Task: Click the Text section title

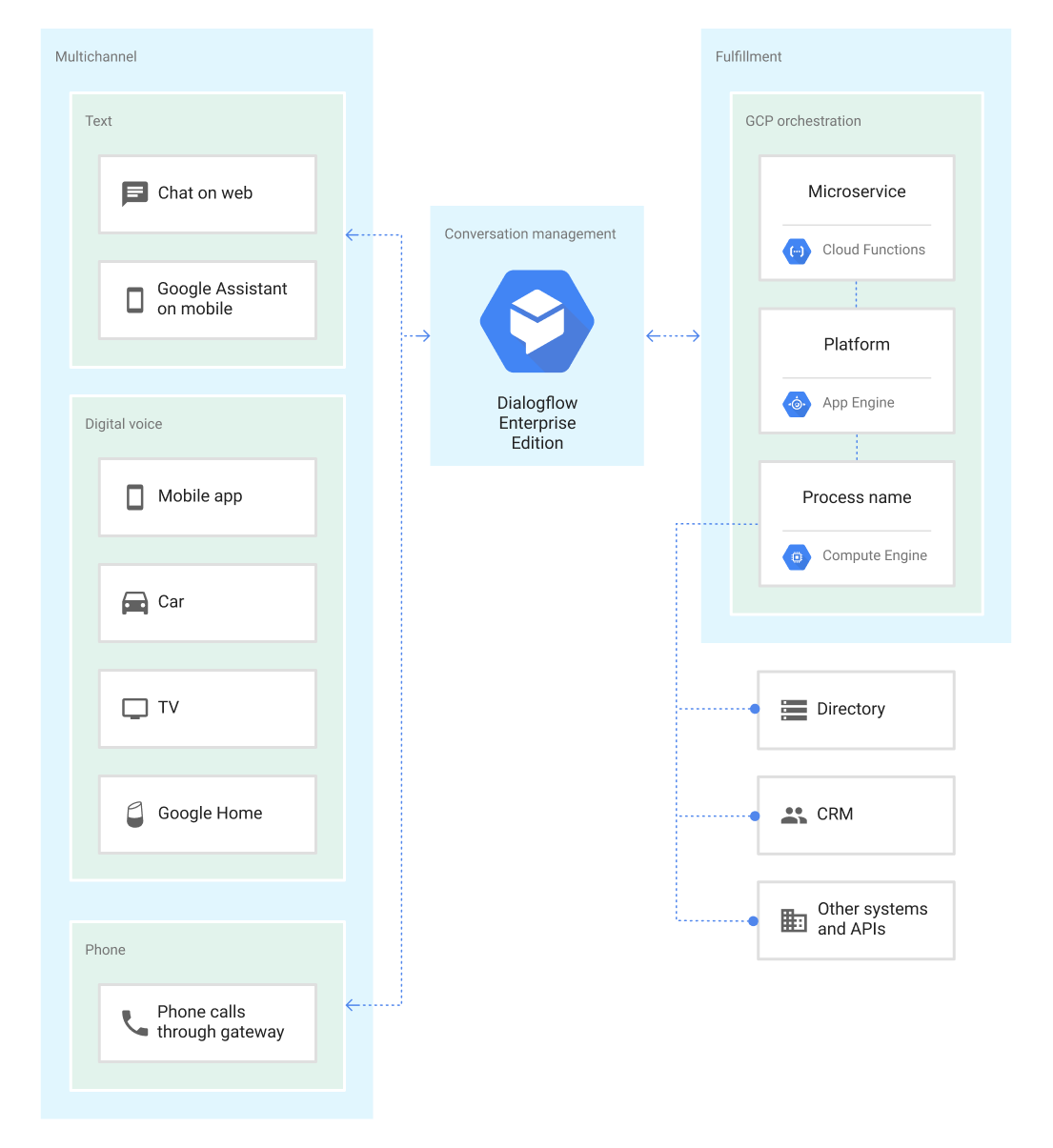Action: point(98,121)
